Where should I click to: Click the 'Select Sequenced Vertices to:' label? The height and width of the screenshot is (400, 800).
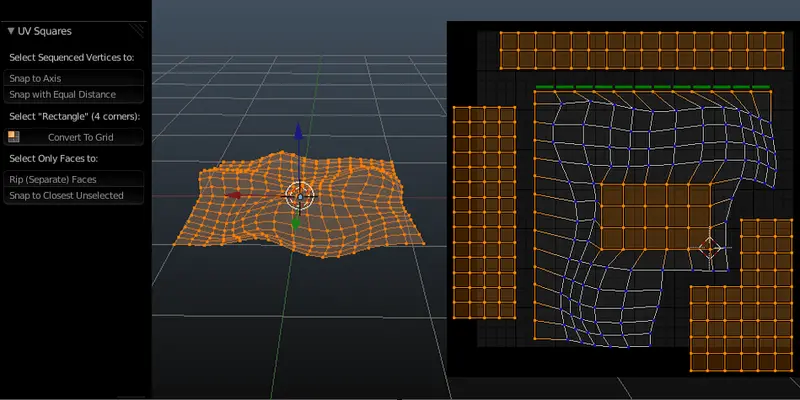pyautogui.click(x=72, y=58)
